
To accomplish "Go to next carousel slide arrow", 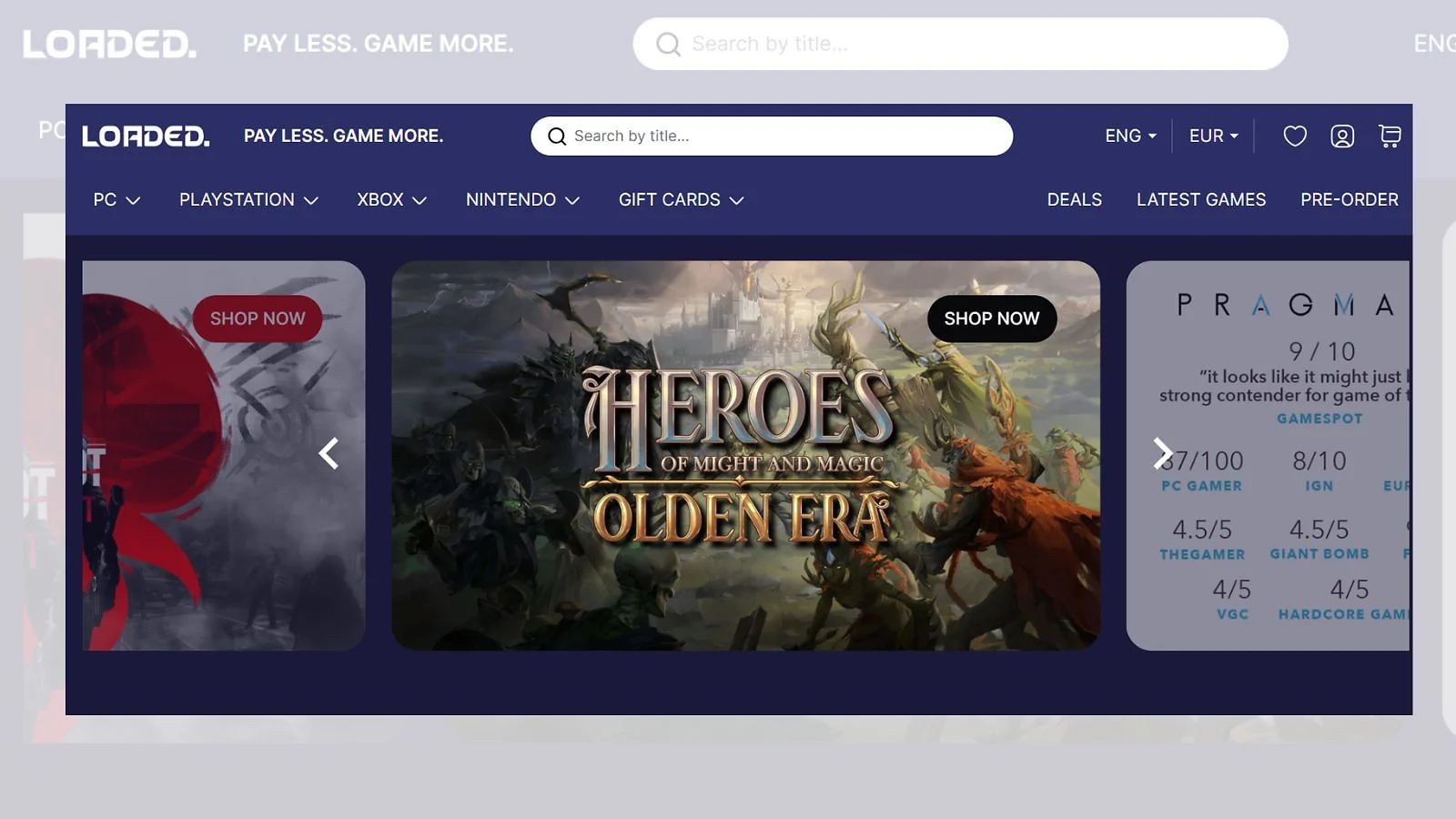I will [x=1163, y=453].
